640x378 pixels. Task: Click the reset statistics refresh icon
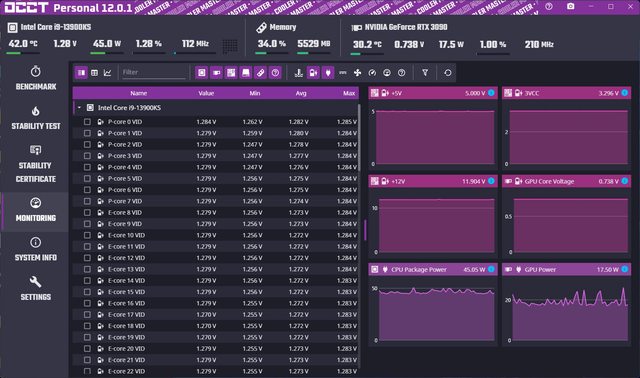click(448, 73)
